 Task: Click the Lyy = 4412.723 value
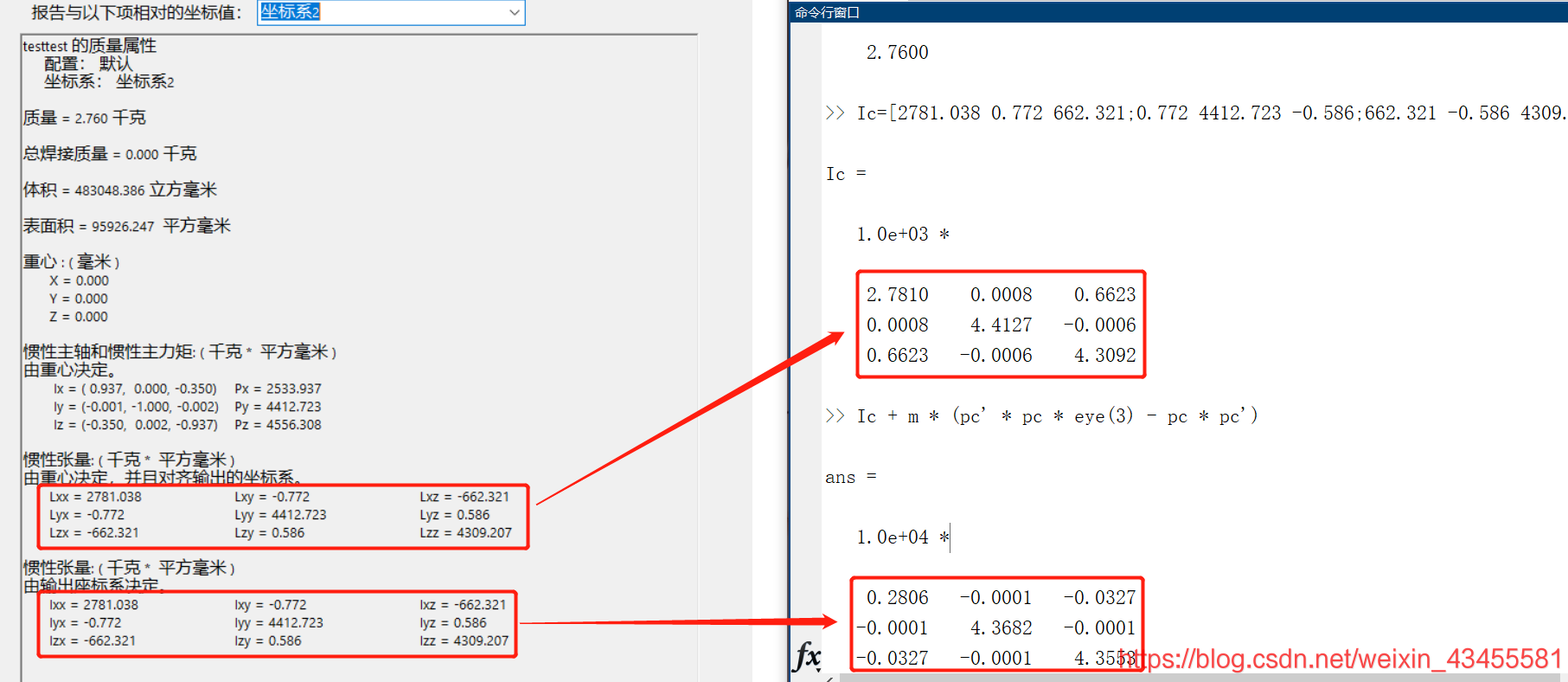tap(280, 515)
